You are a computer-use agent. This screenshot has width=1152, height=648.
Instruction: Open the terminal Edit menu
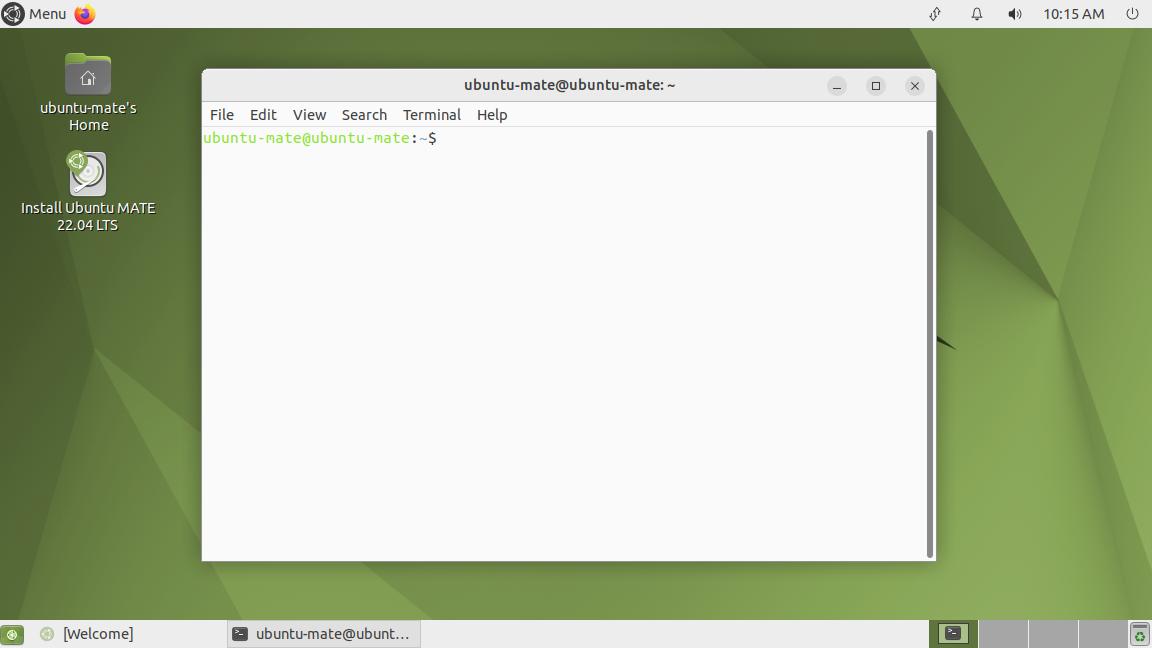pos(263,115)
